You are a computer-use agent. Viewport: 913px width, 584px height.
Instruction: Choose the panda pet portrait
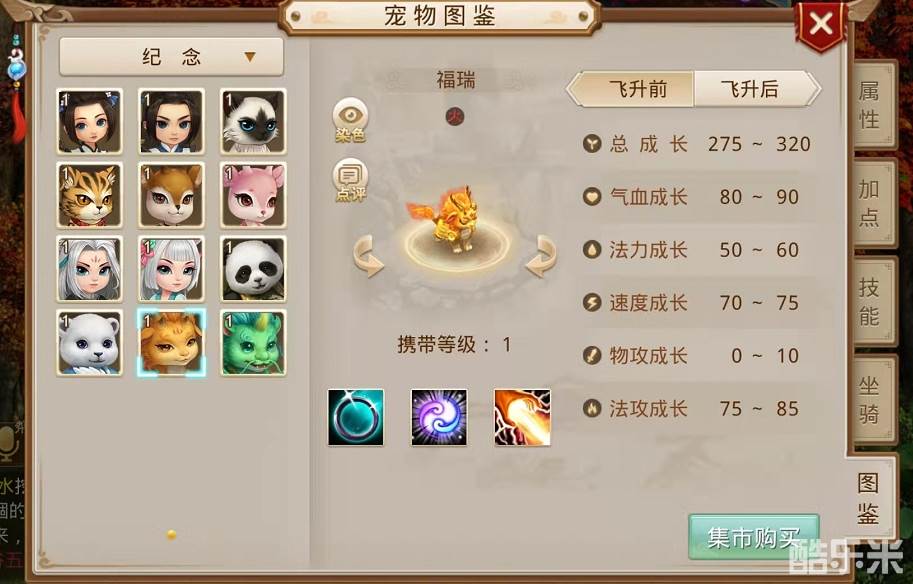click(253, 269)
